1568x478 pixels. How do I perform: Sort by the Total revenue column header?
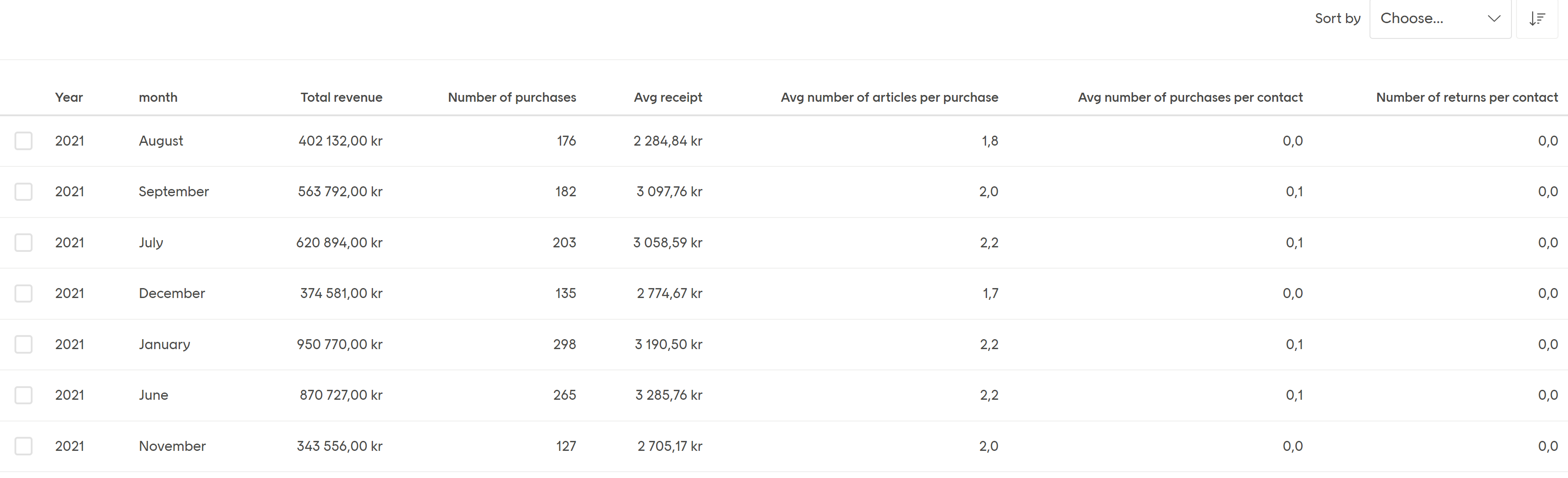[341, 97]
